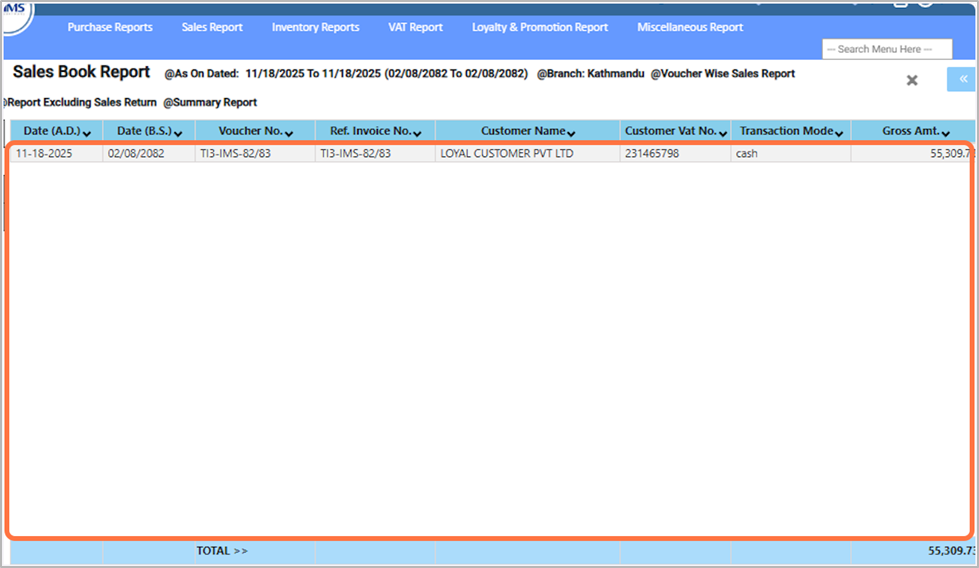Click Ref. Invoice No. column arrow
Screen dimensions: 979x568
(416, 133)
